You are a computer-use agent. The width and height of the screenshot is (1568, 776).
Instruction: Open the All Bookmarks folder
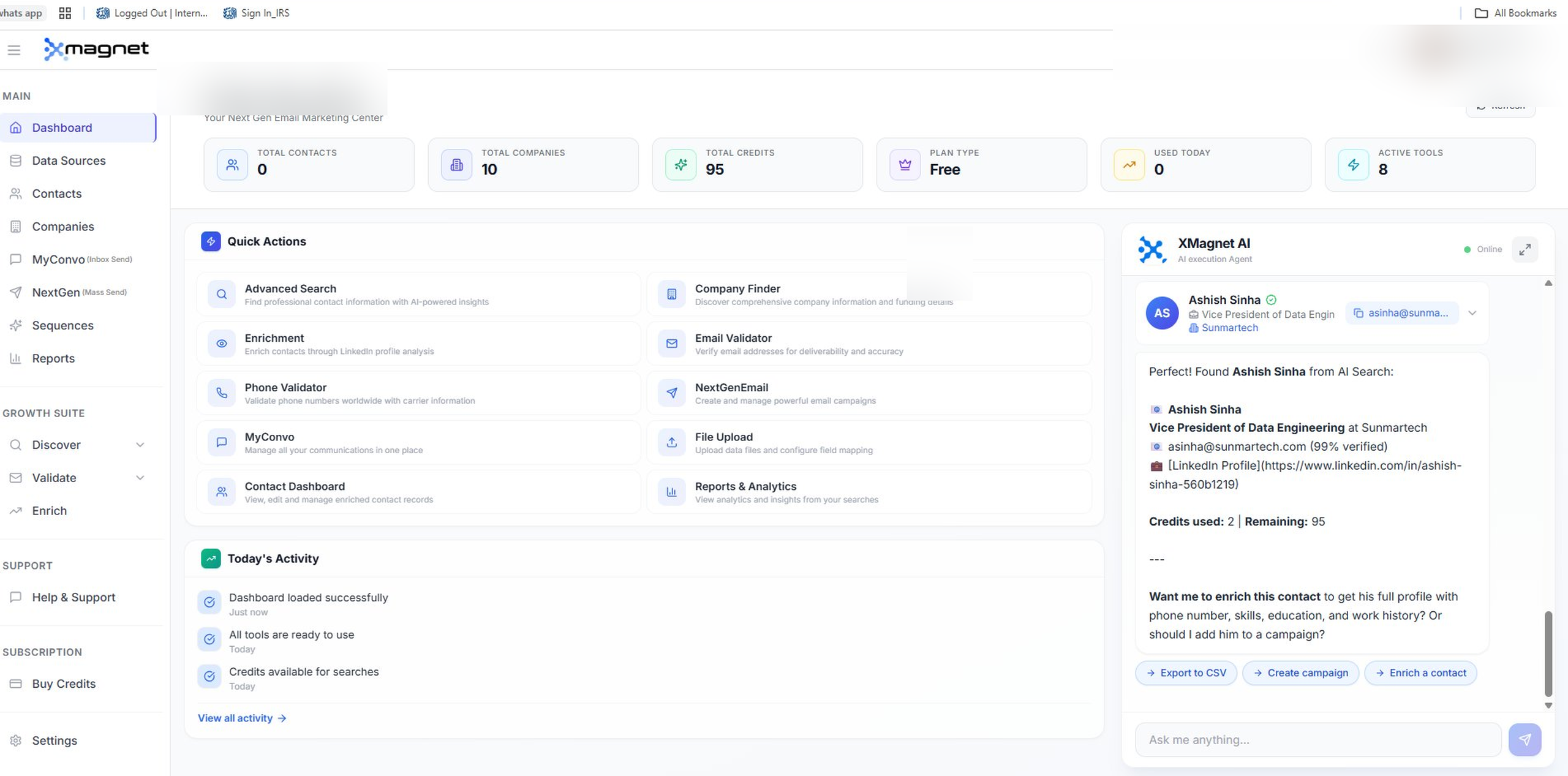coord(1515,12)
